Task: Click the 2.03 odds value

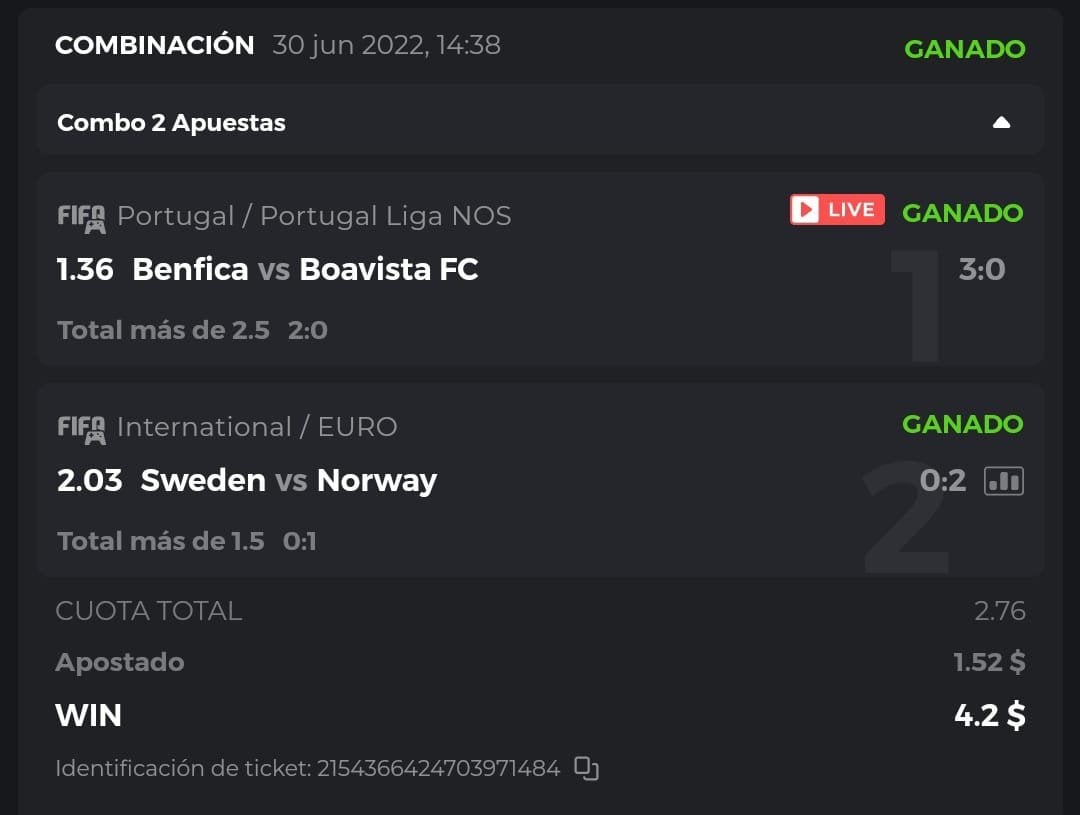Action: pos(89,480)
